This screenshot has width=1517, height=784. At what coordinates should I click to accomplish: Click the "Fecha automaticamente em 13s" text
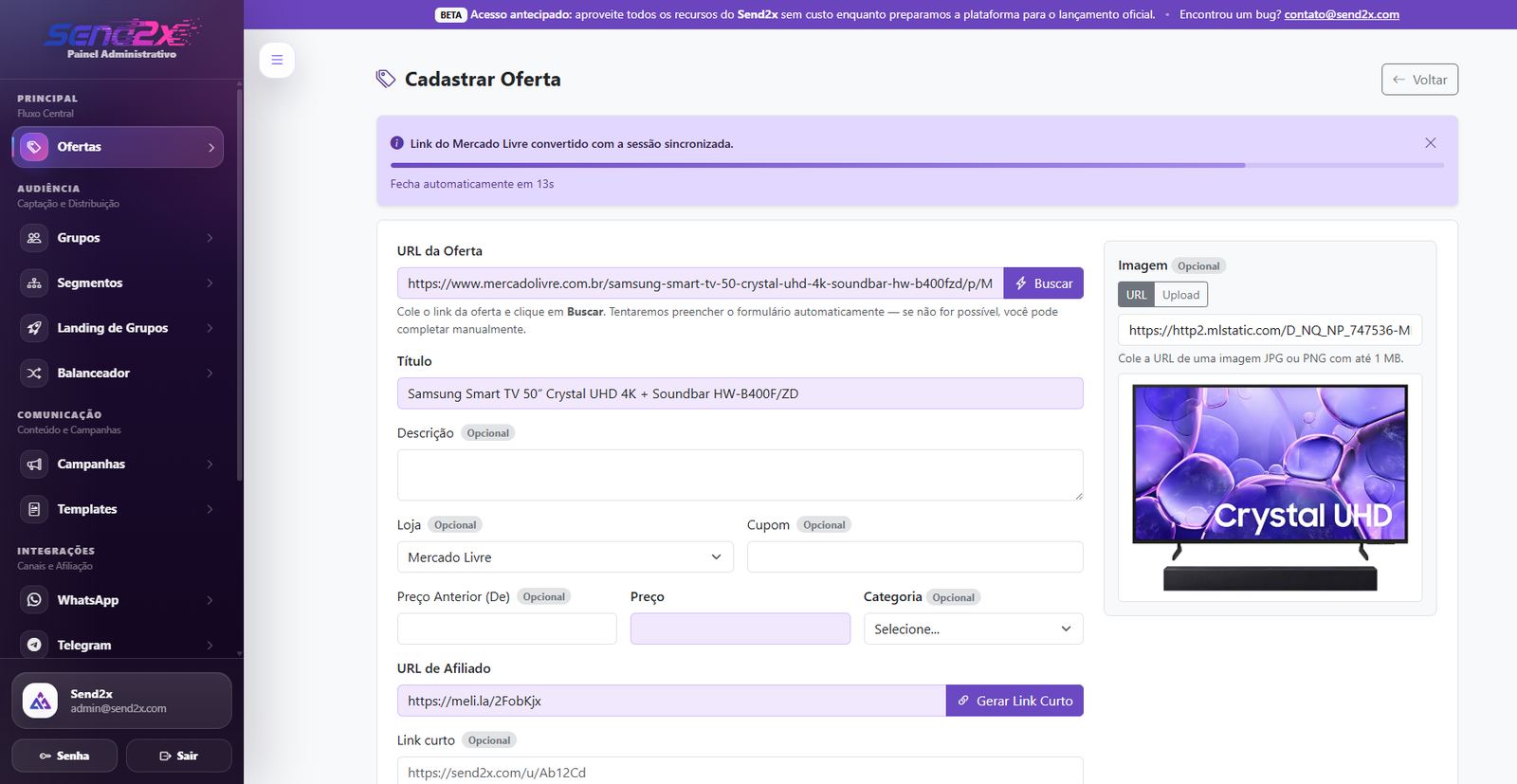pos(472,184)
